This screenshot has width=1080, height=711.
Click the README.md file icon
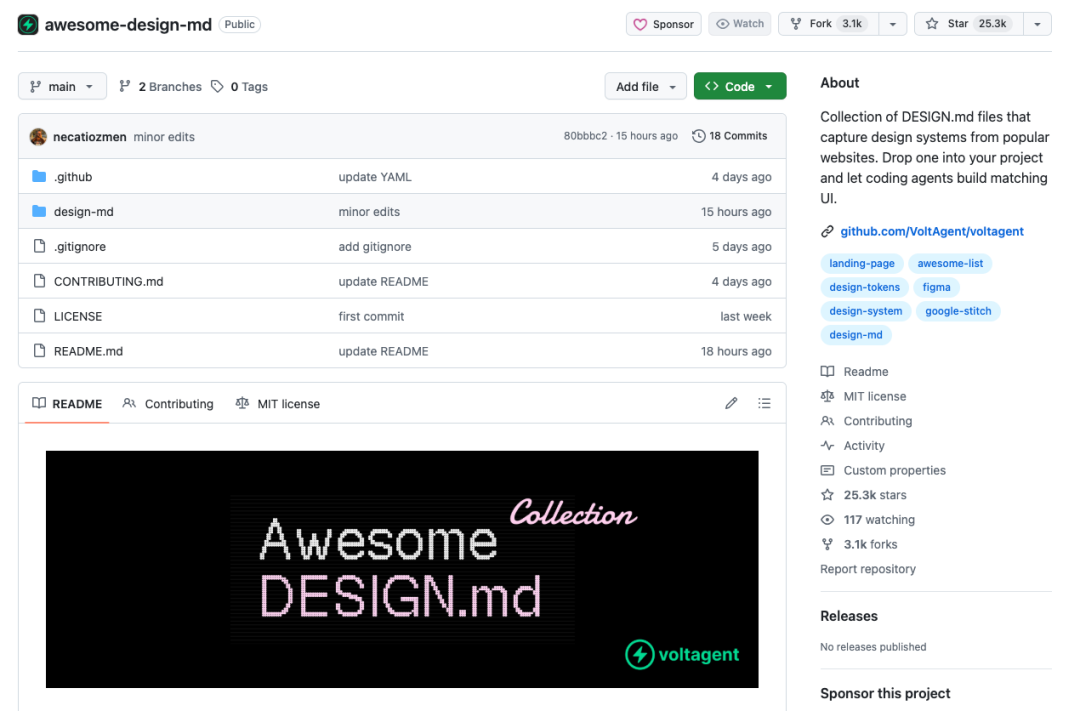(39, 351)
